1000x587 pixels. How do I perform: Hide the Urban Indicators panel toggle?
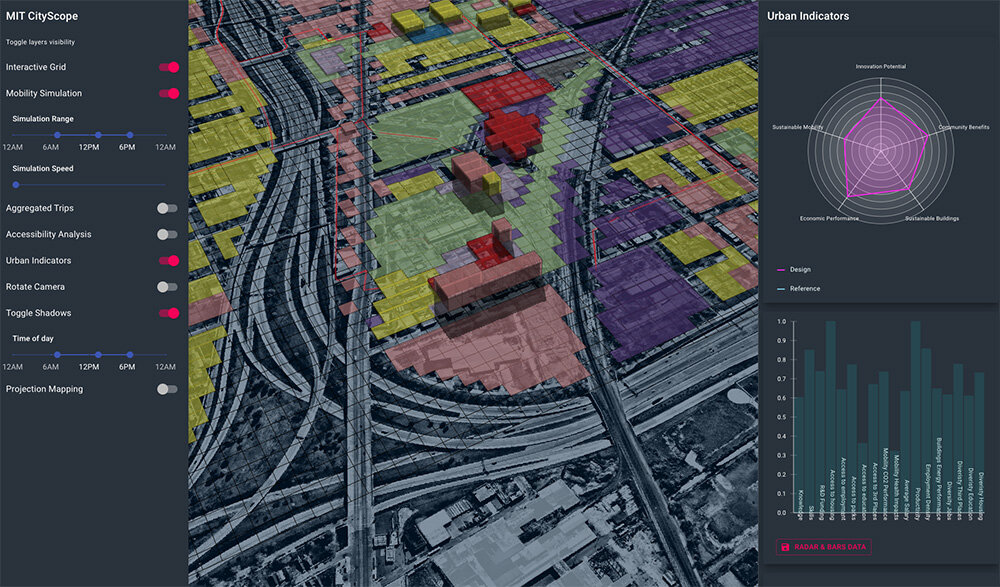pyautogui.click(x=169, y=260)
